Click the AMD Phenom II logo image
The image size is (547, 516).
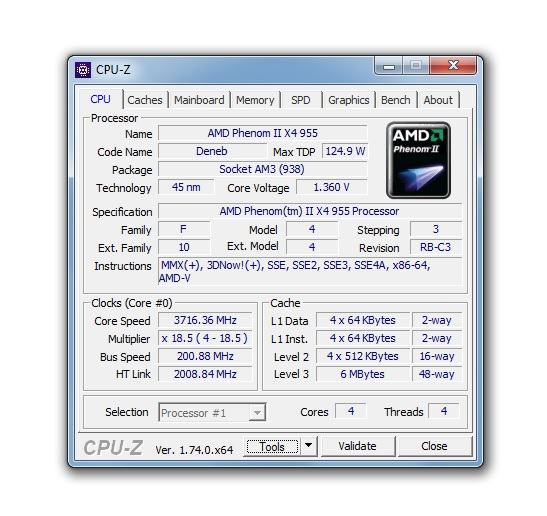click(418, 160)
